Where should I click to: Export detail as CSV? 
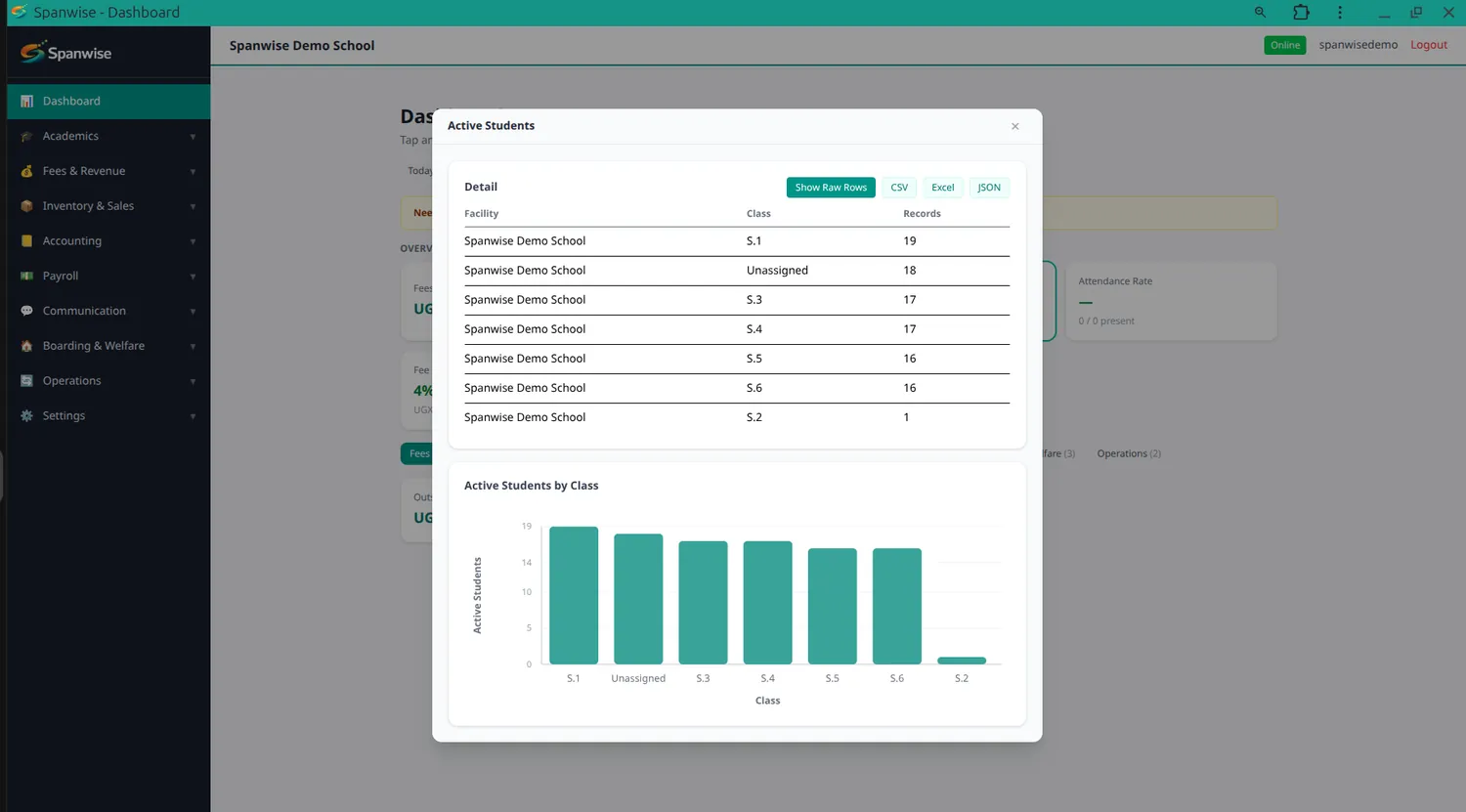coord(899,188)
